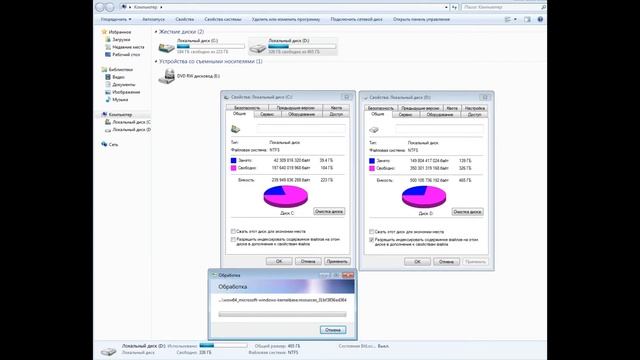Open the help question-mark icon

[540, 19]
